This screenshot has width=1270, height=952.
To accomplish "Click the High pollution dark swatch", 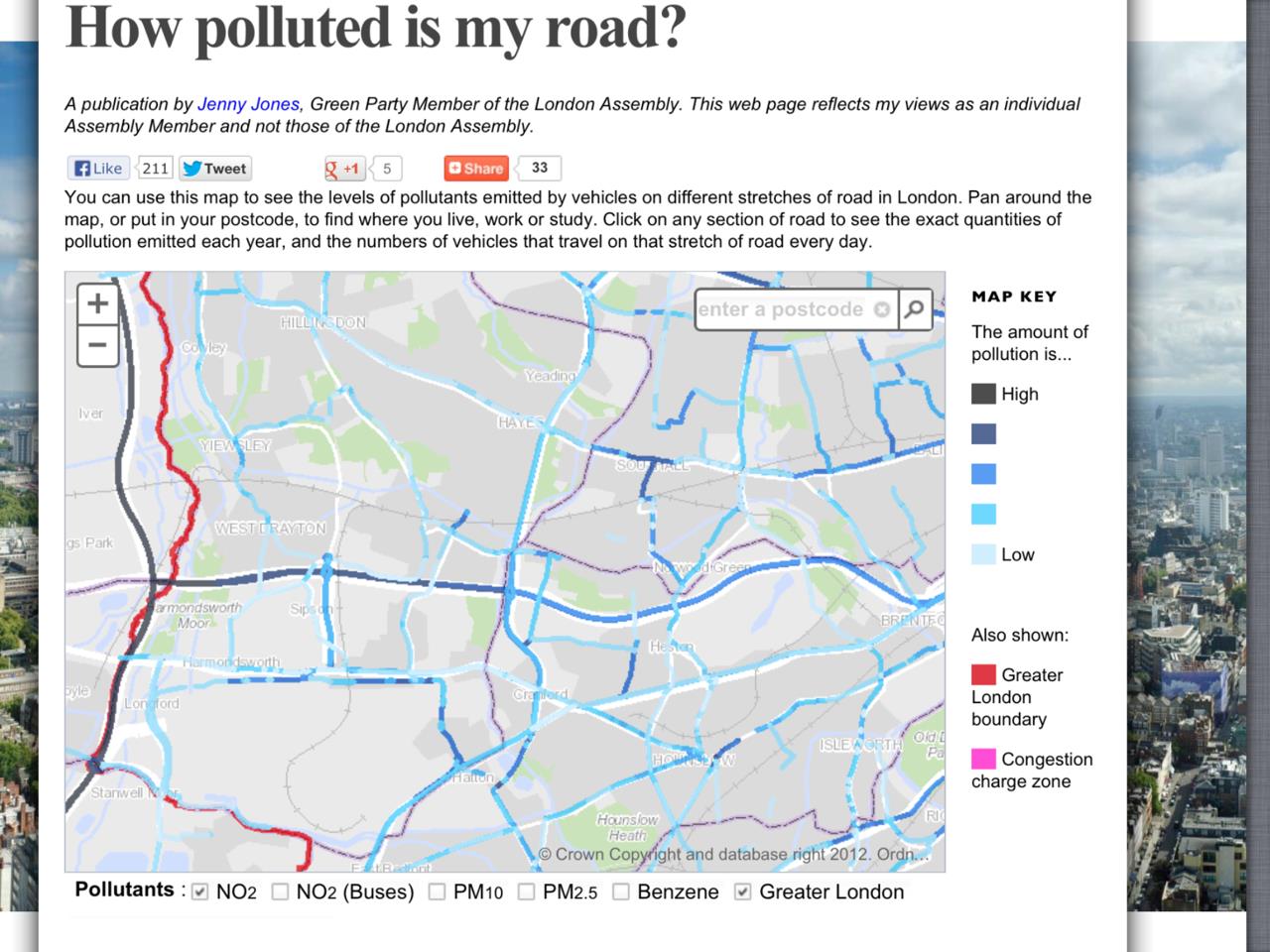I will tap(983, 394).
